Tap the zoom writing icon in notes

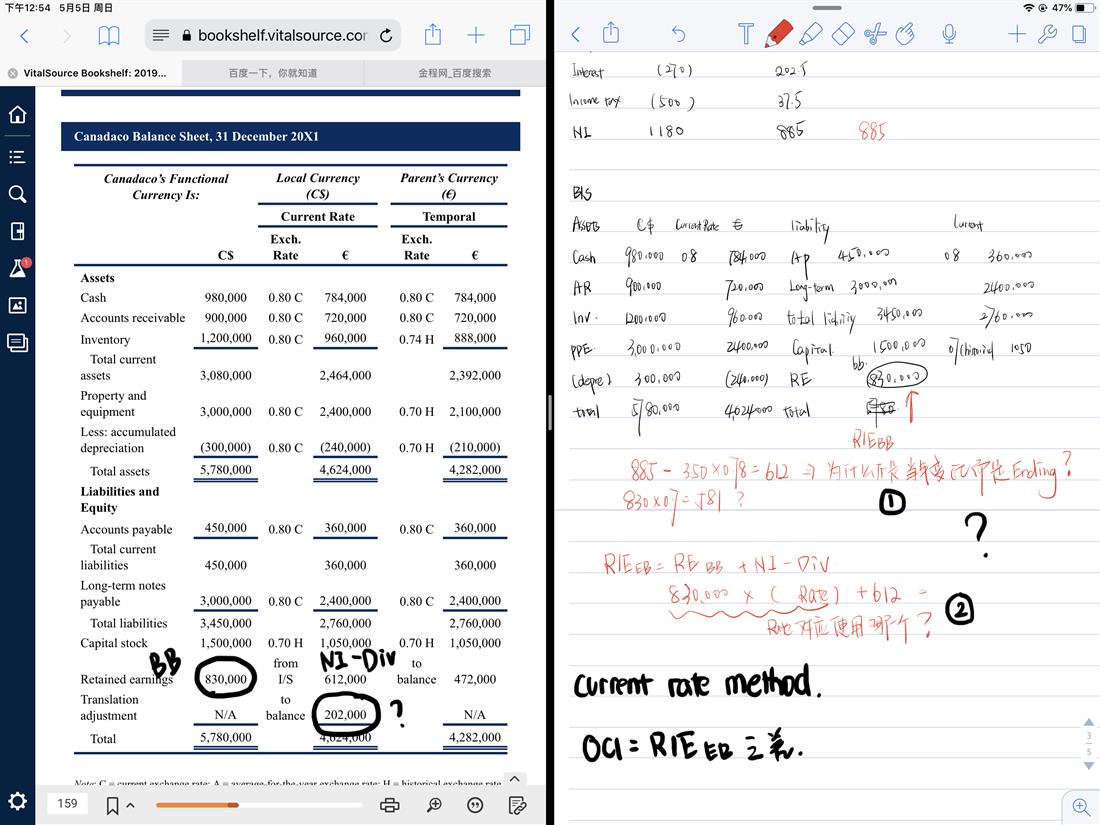[1081, 806]
